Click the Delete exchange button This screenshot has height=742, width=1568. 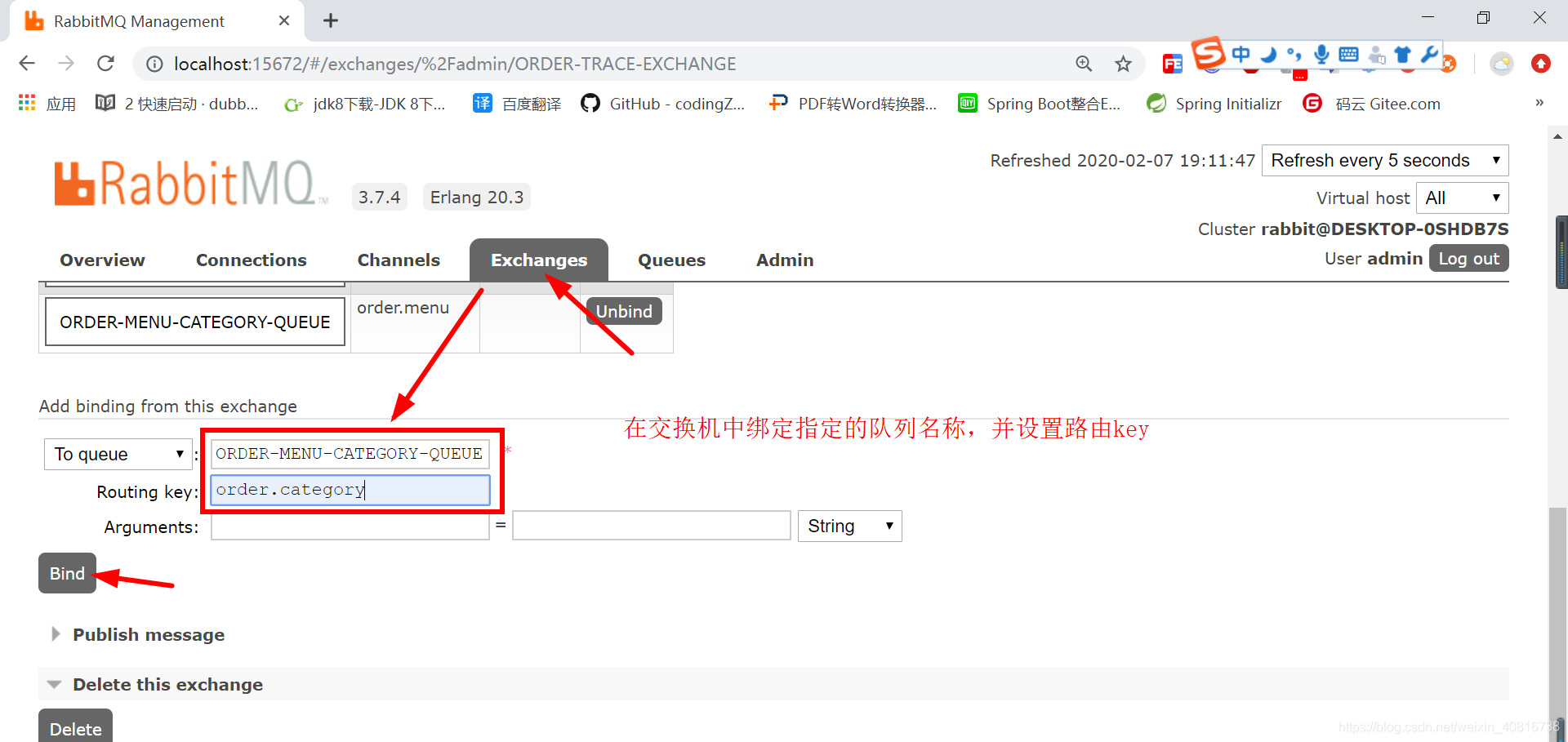click(x=75, y=727)
